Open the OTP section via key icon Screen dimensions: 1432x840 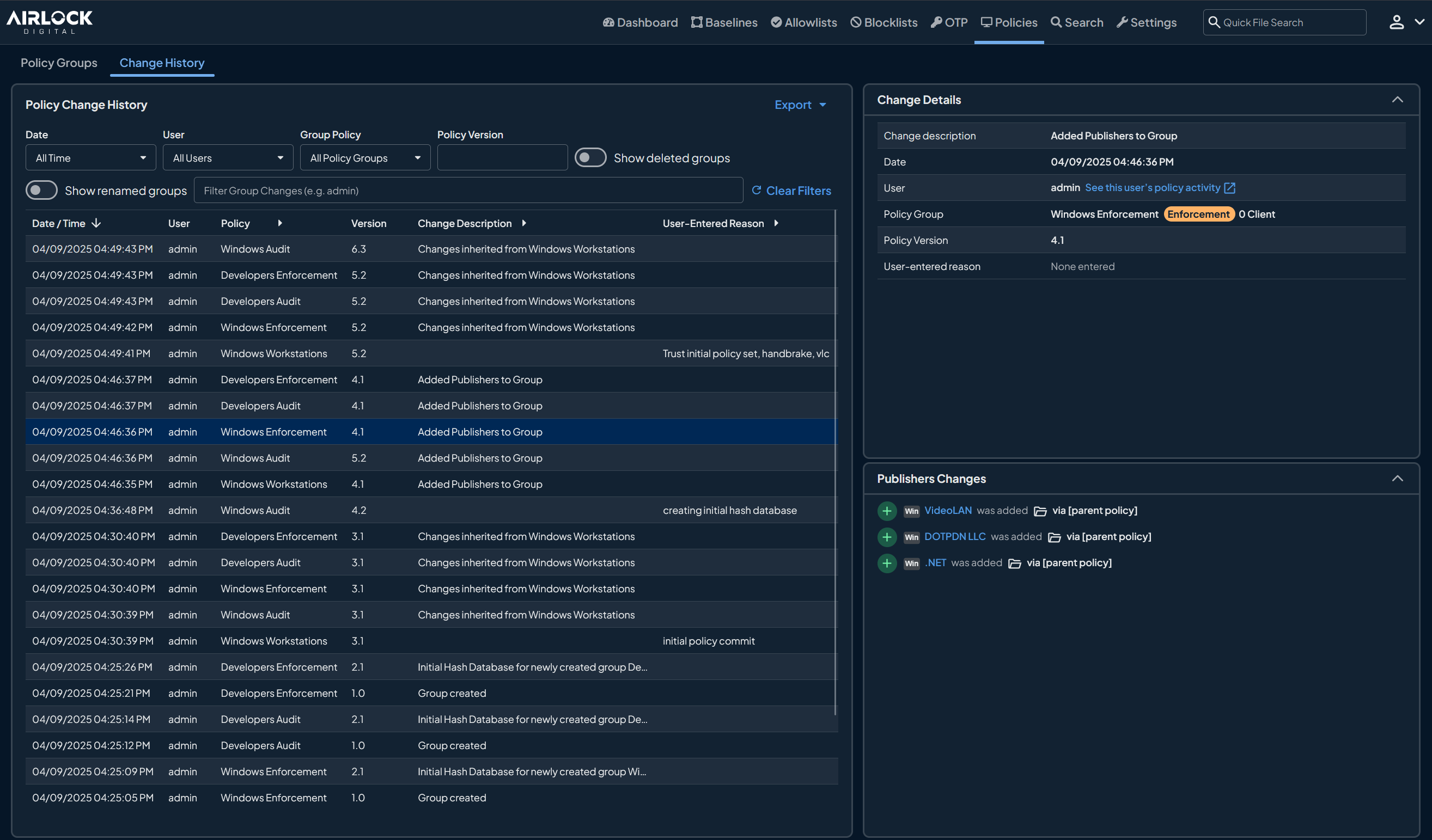point(936,22)
